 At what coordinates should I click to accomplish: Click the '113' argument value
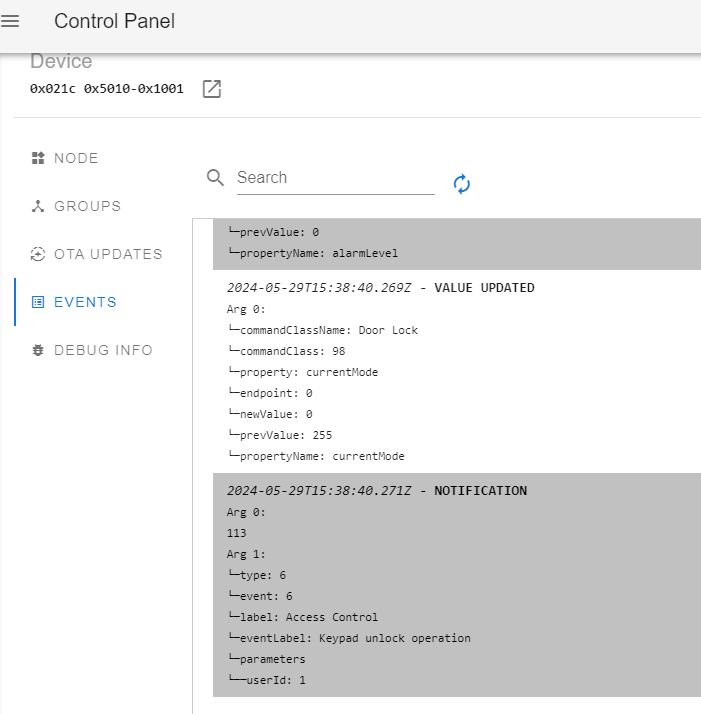236,533
